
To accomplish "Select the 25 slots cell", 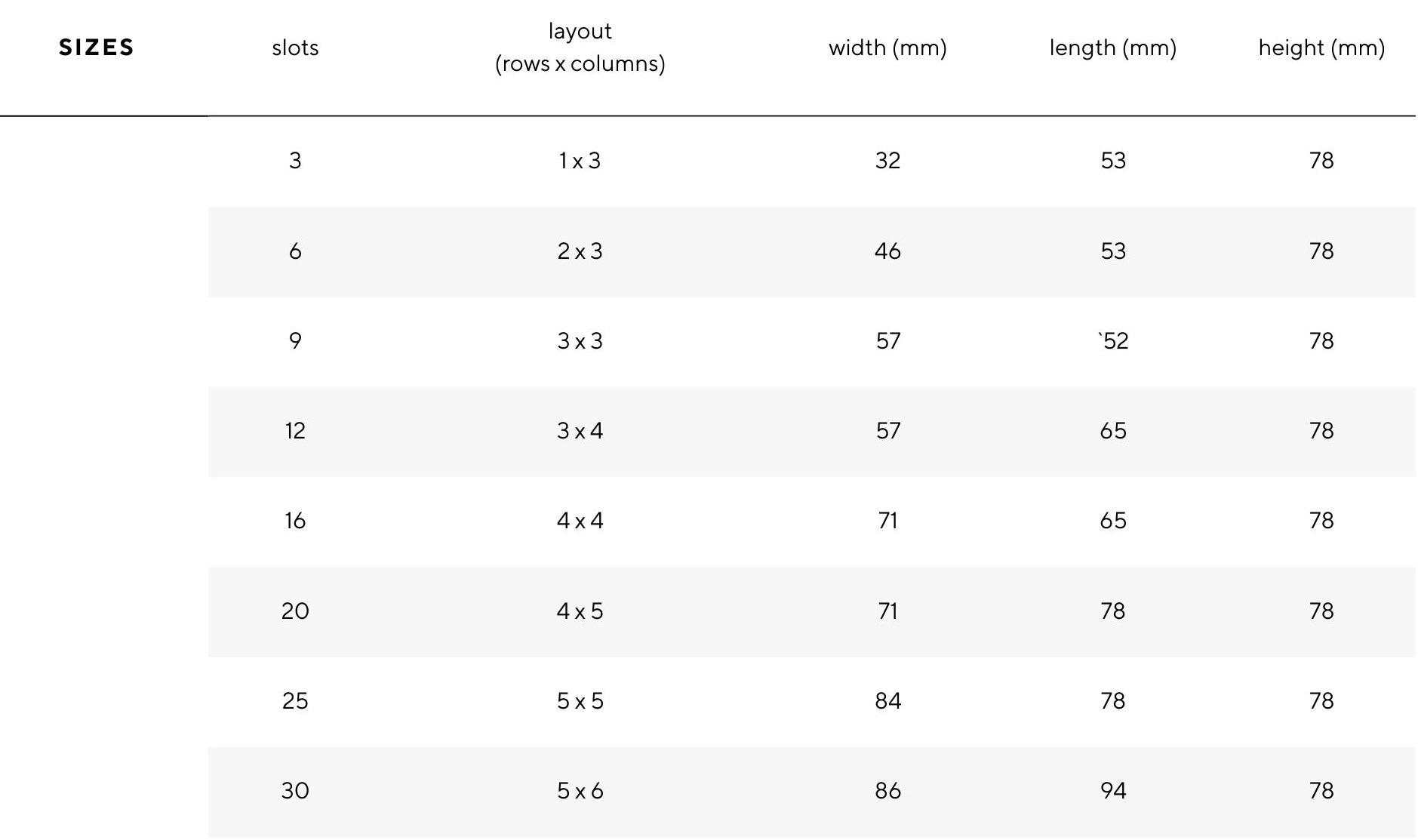I will click(x=295, y=701).
